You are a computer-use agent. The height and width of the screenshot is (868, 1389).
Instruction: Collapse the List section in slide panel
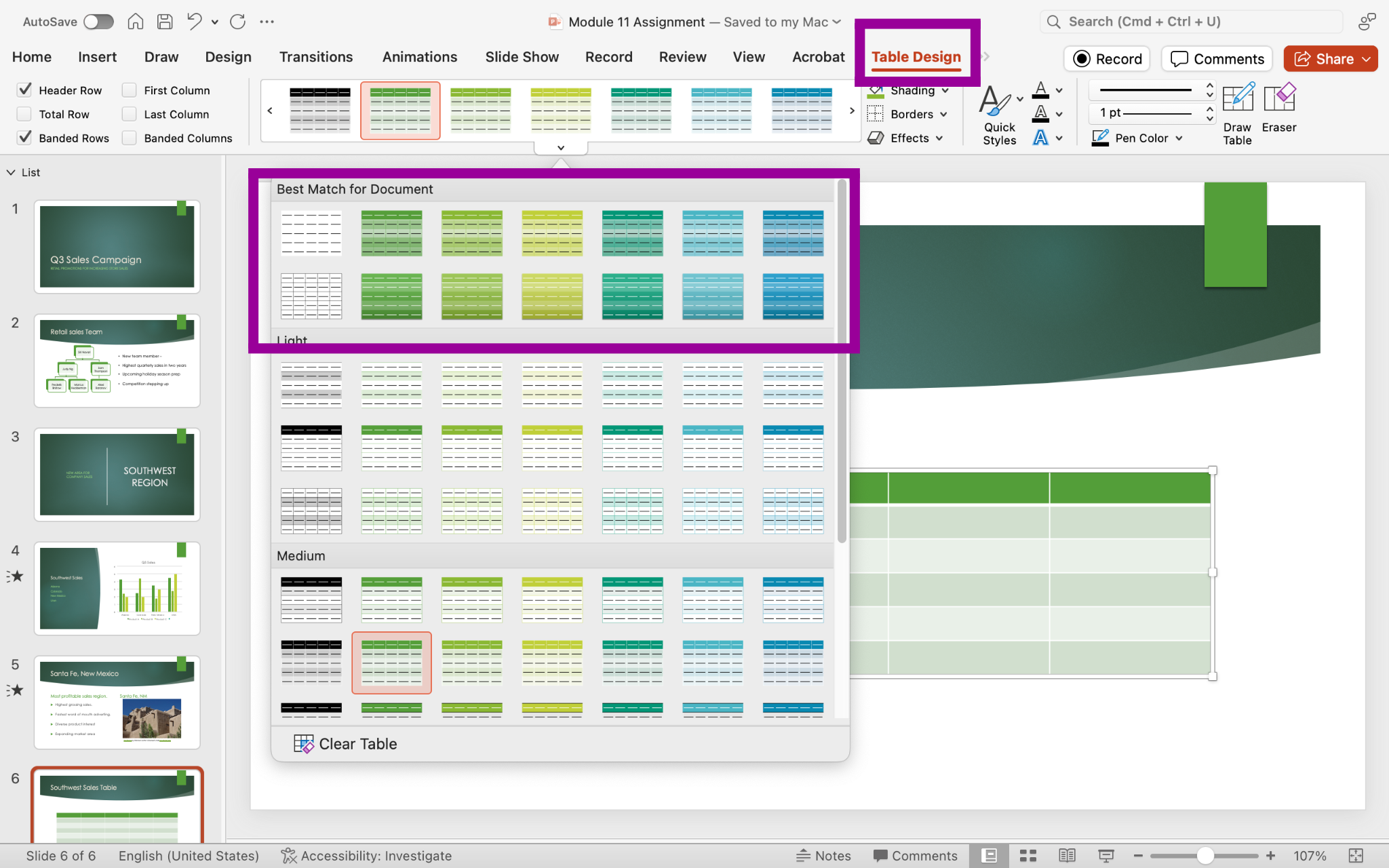[x=11, y=172]
